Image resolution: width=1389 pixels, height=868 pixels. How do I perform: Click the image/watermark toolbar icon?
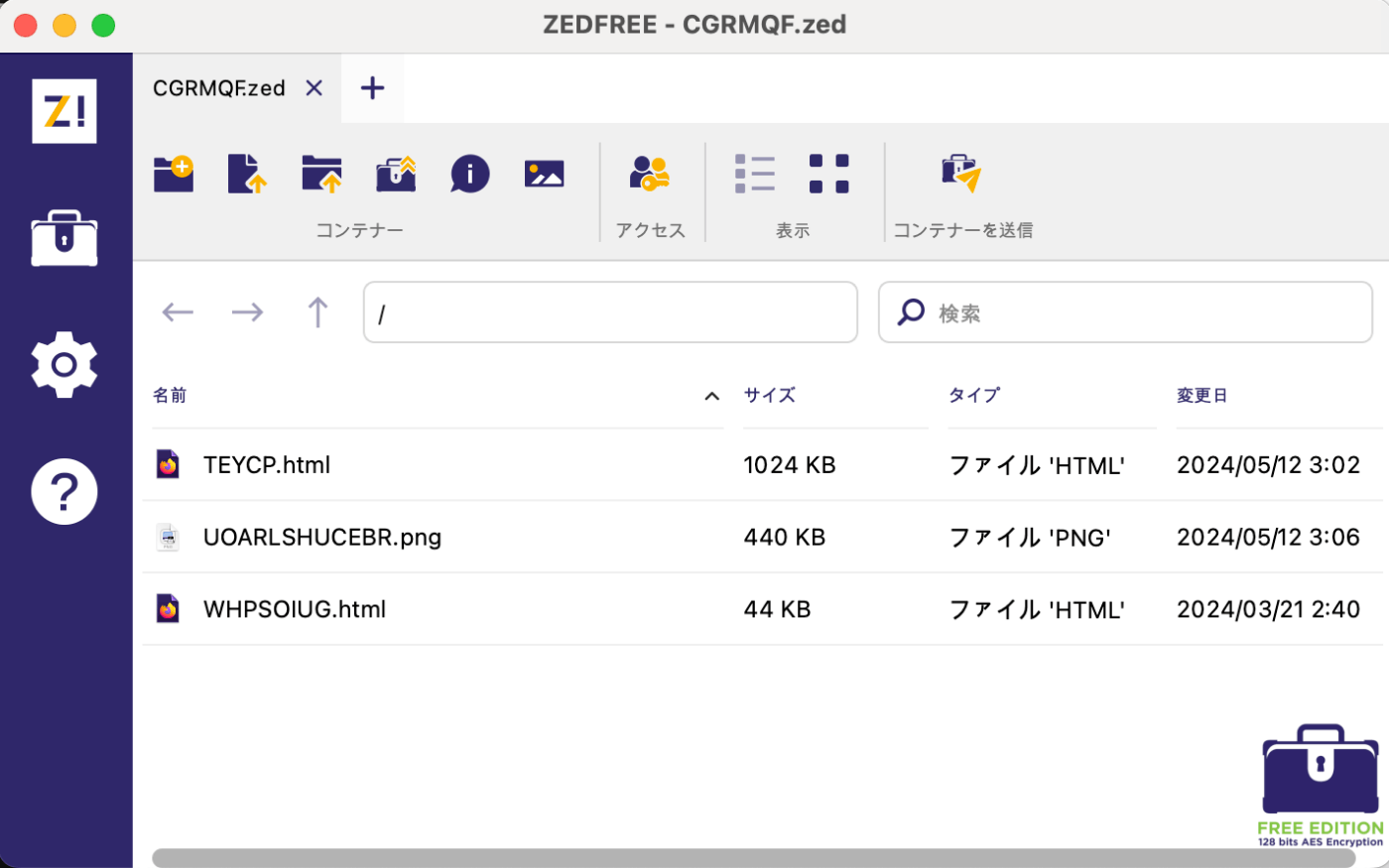pyautogui.click(x=544, y=174)
